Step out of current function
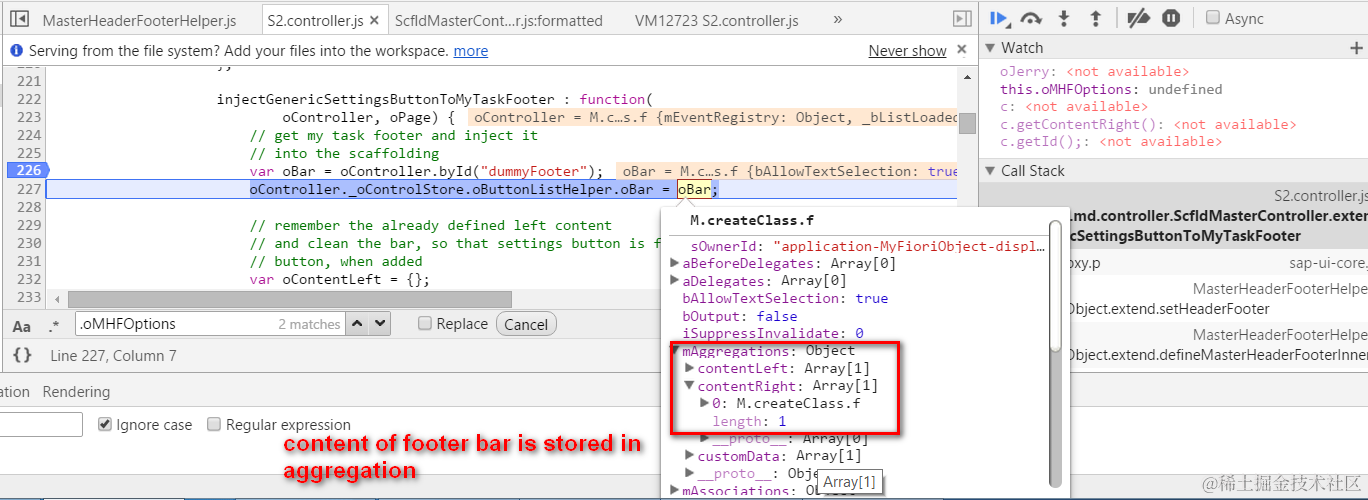 pos(1095,18)
